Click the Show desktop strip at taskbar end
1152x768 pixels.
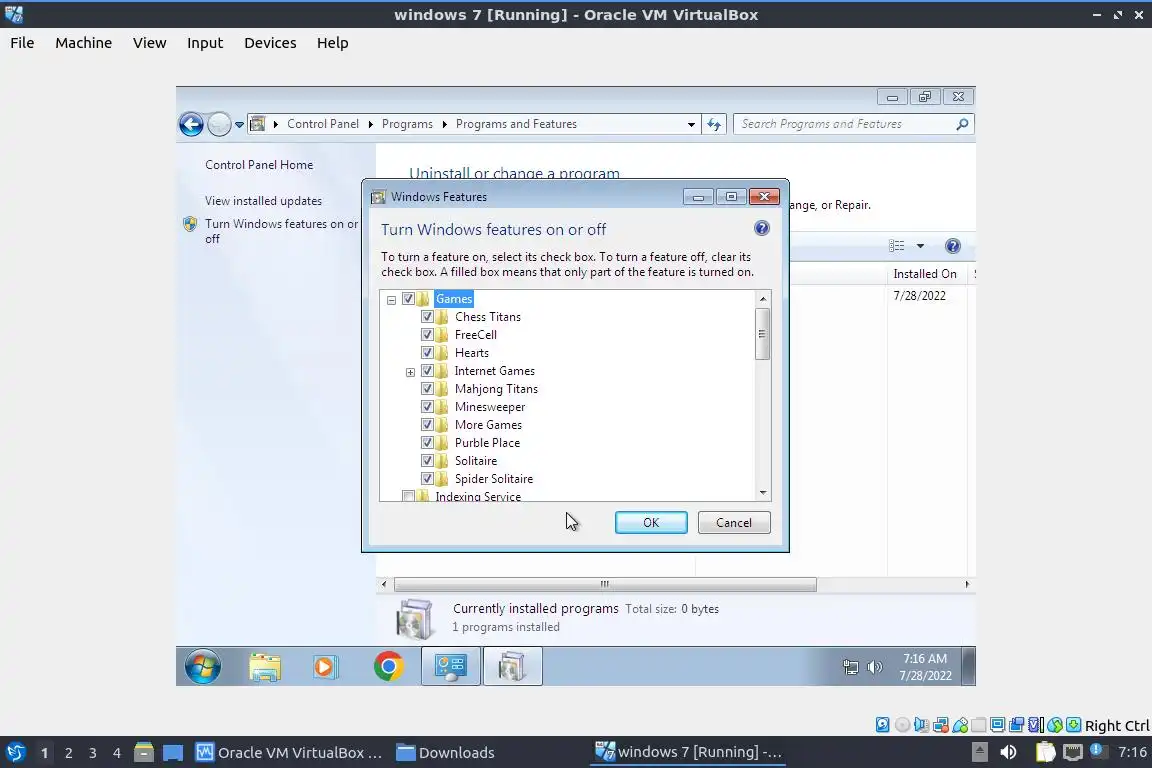969,666
